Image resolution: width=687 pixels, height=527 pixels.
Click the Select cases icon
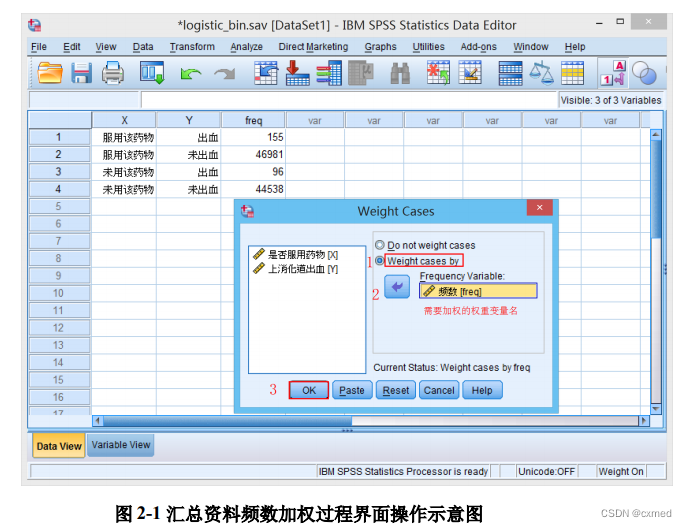click(572, 73)
